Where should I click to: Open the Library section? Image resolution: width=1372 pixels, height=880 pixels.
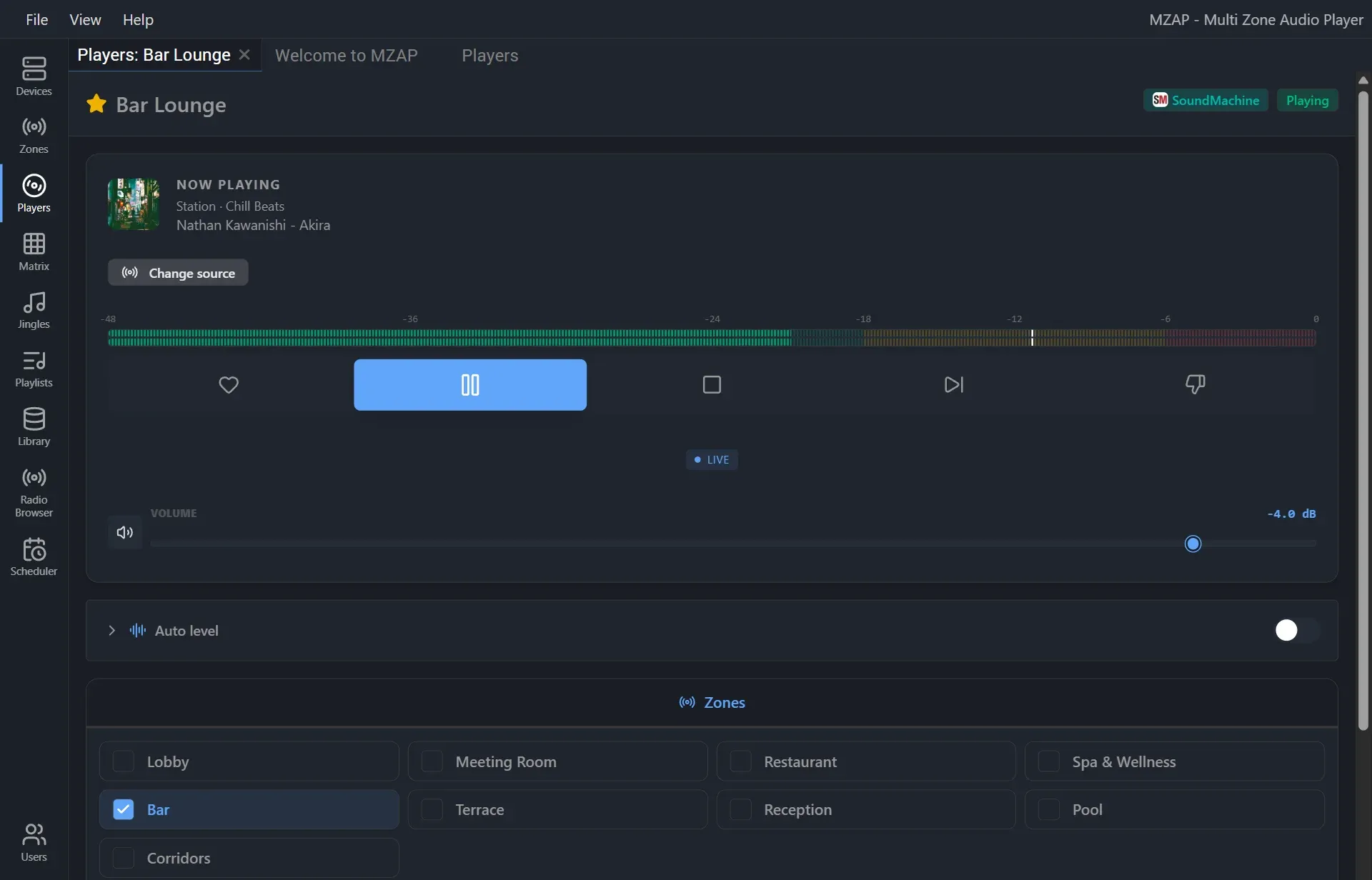(x=34, y=427)
